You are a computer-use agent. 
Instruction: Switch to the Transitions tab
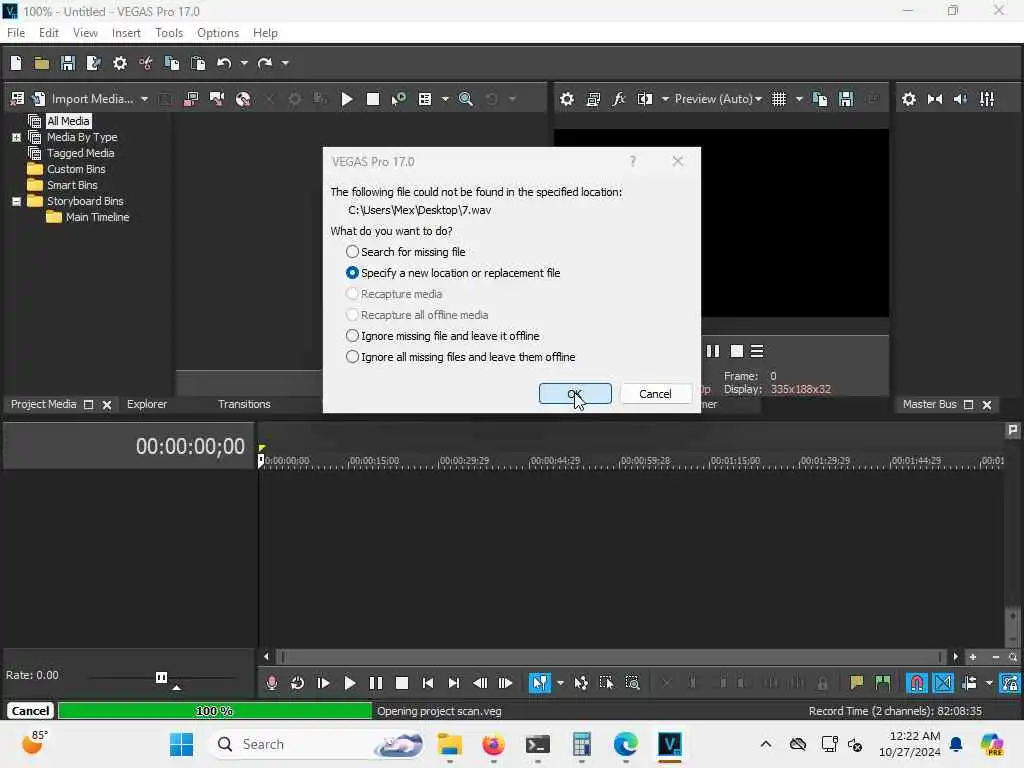pos(244,404)
